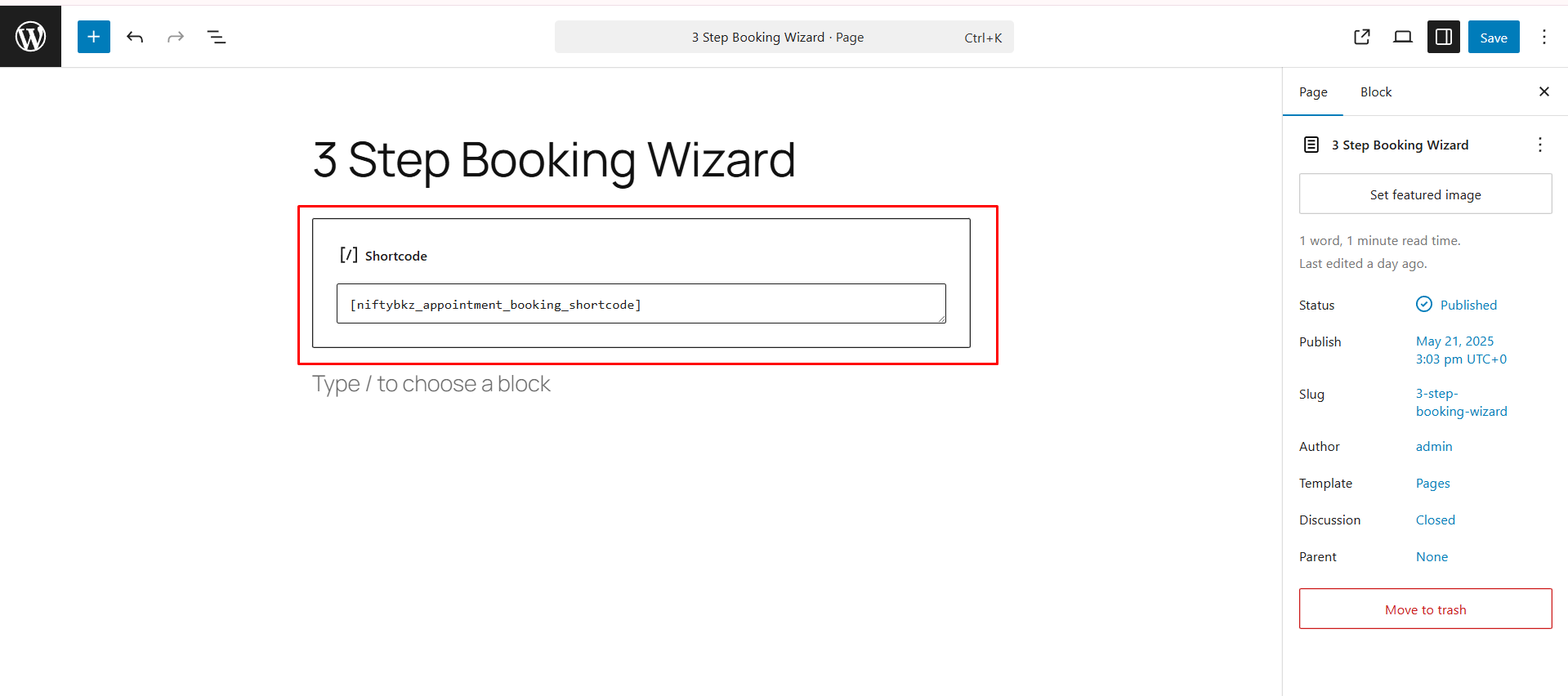Open the command palette title bar

[x=784, y=37]
